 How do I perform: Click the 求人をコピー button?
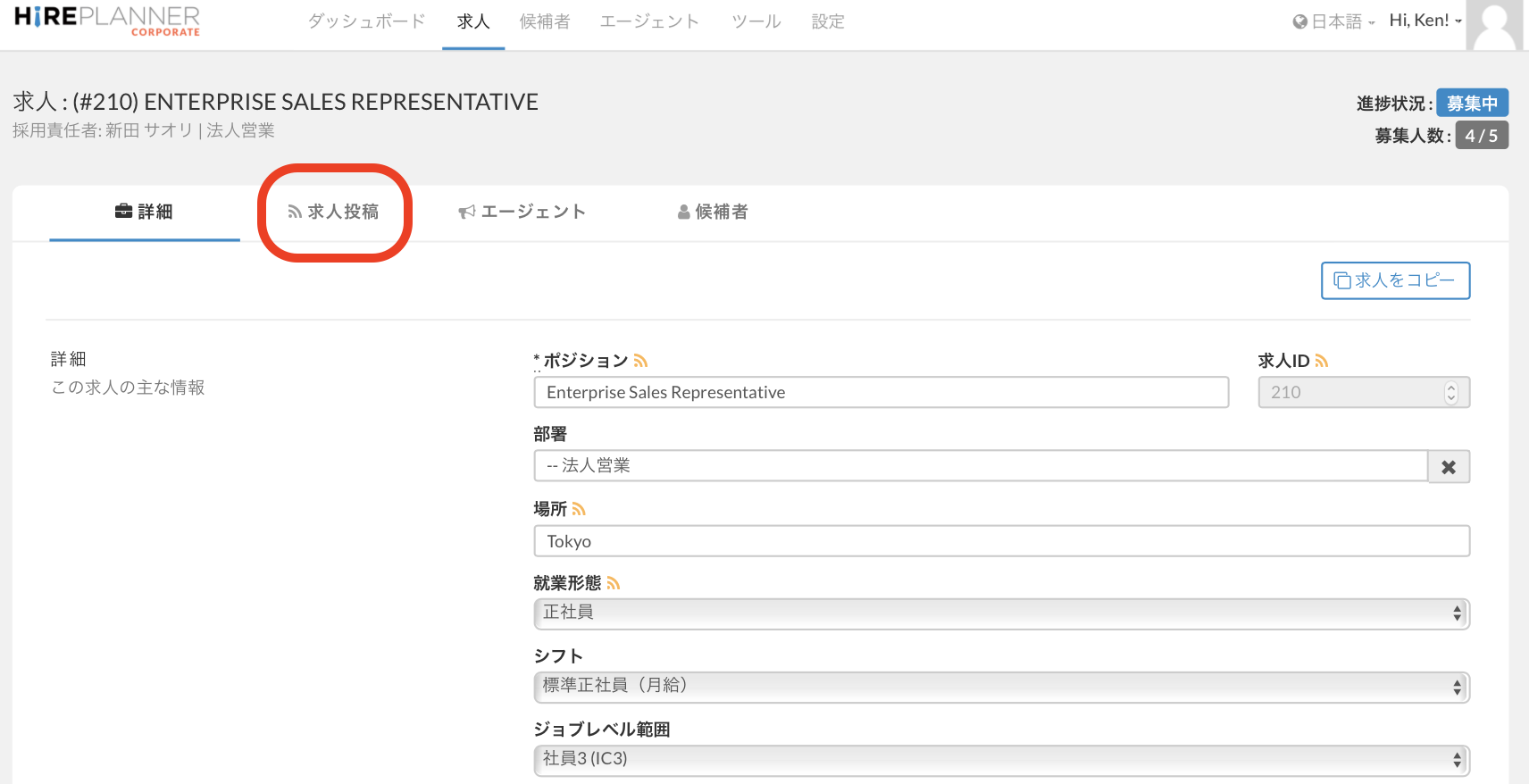(1395, 280)
